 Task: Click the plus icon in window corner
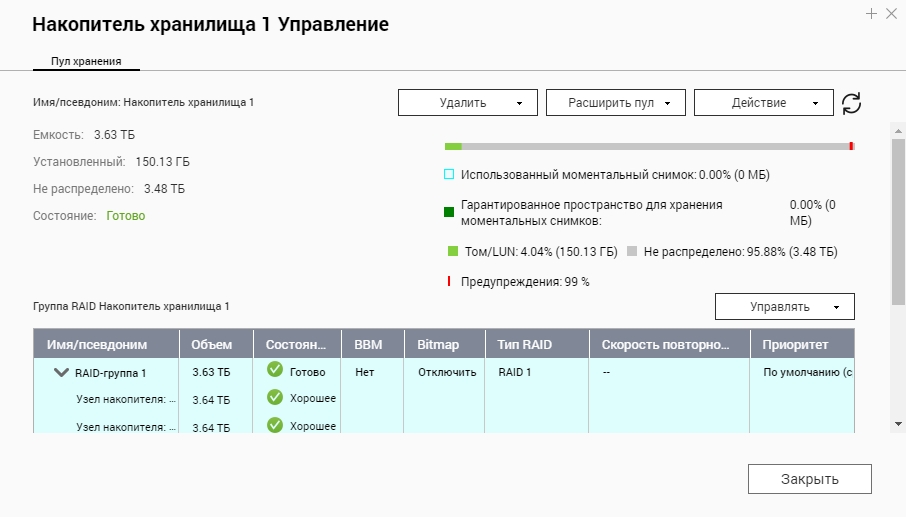pos(872,14)
